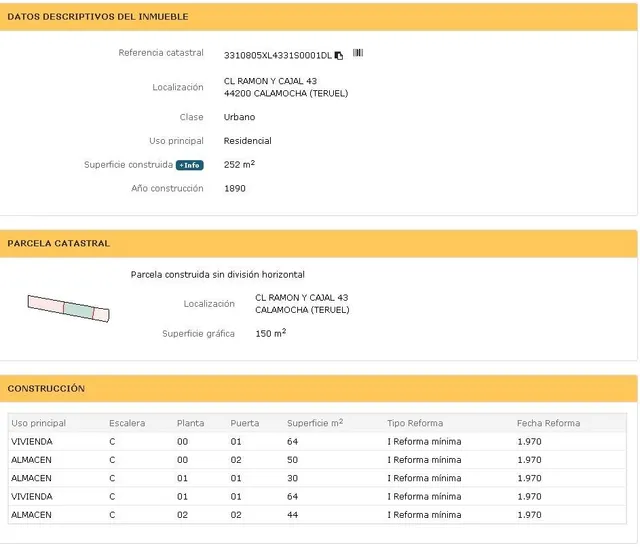Image resolution: width=640 pixels, height=547 pixels.
Task: Click 'Parcela construida sin división horizontal' text
Action: point(218,274)
